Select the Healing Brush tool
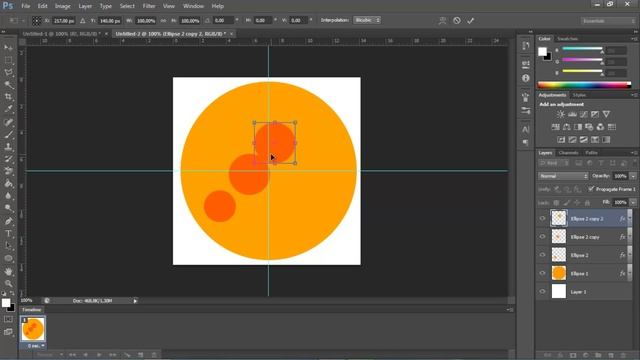 pyautogui.click(x=8, y=122)
